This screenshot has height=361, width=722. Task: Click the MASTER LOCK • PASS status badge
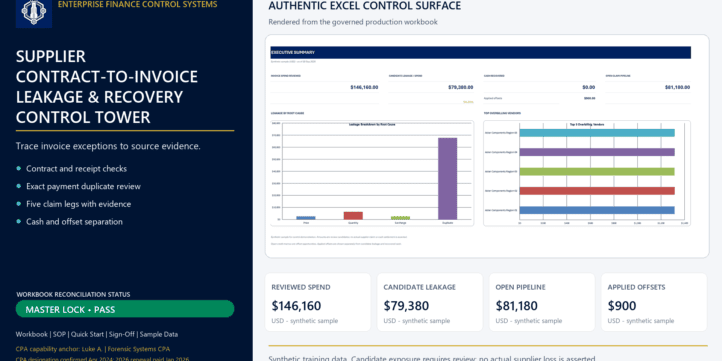(125, 309)
